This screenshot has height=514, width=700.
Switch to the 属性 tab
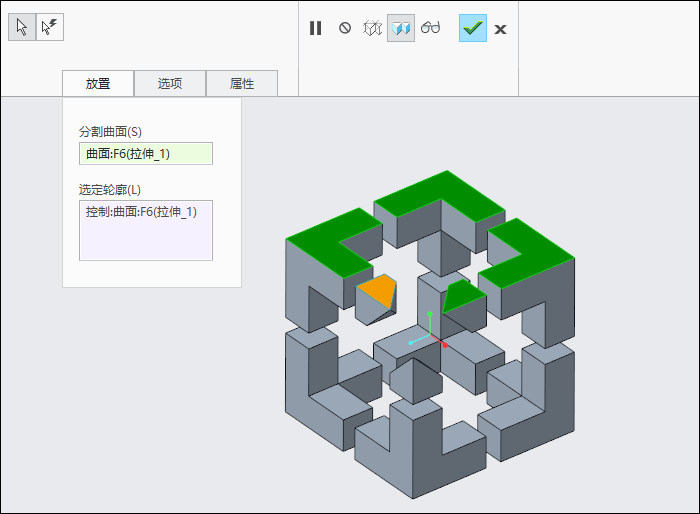click(x=242, y=84)
